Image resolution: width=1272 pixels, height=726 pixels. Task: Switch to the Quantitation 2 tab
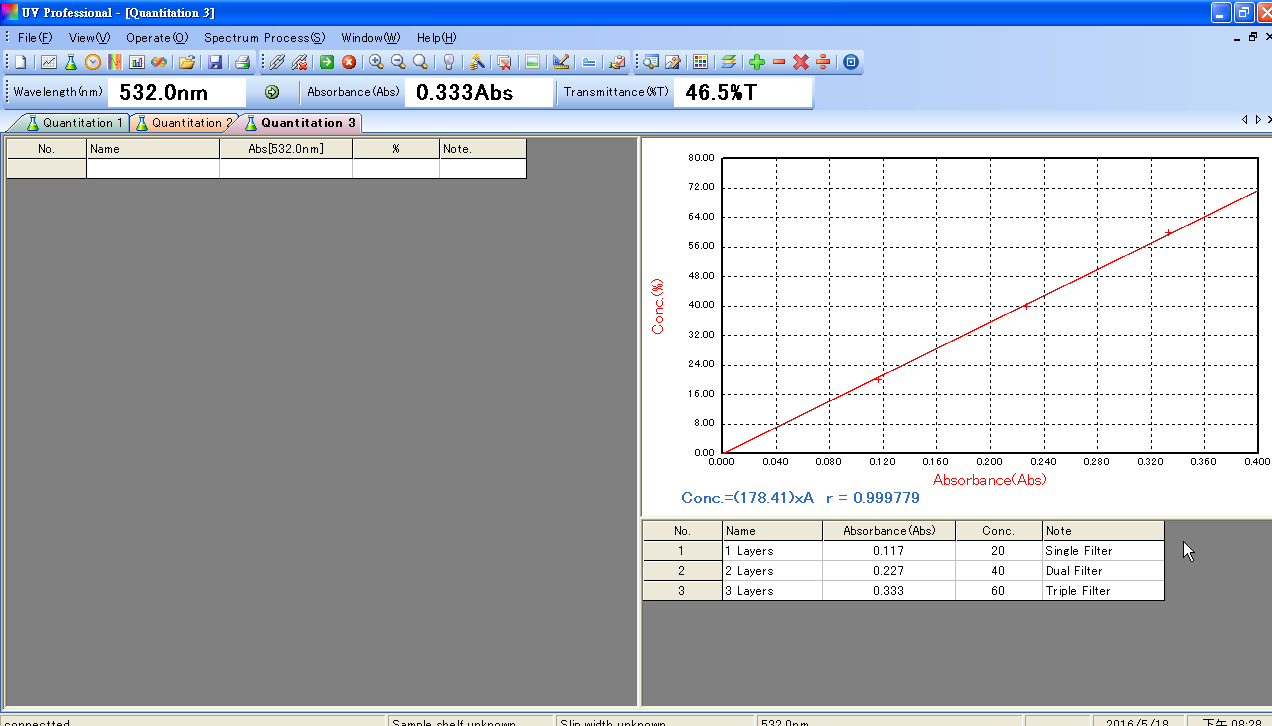point(184,123)
